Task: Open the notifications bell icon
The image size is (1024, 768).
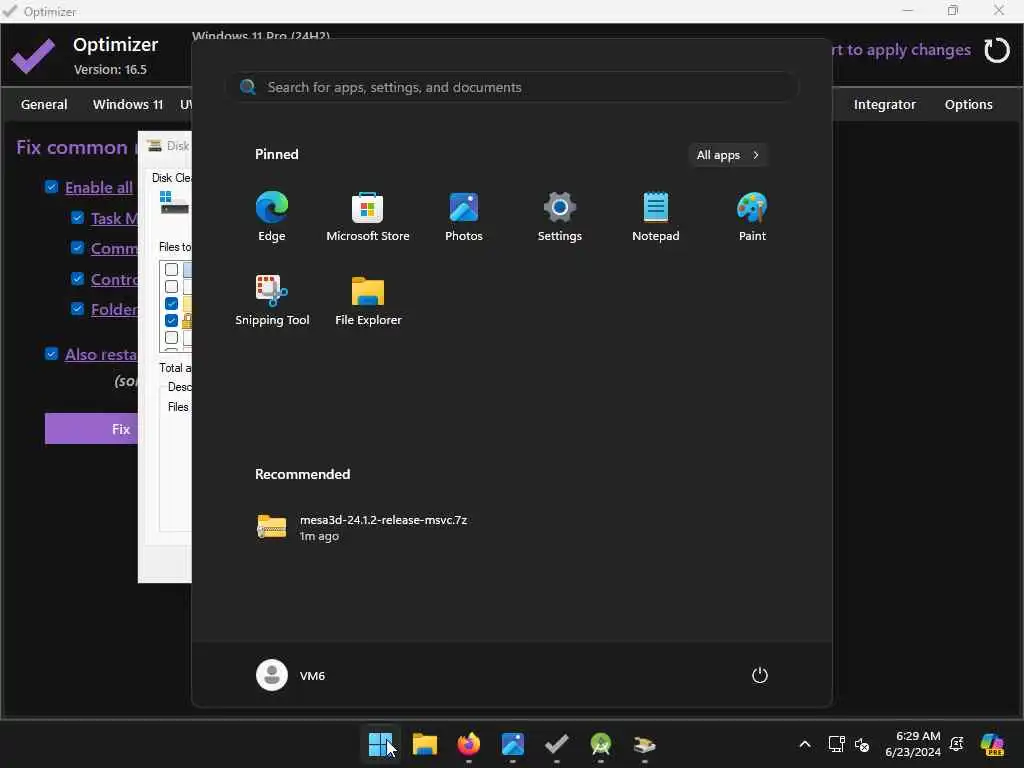Action: point(957,744)
